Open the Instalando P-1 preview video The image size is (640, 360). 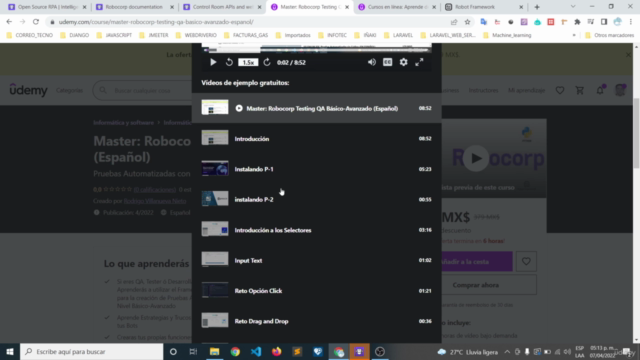click(316, 169)
